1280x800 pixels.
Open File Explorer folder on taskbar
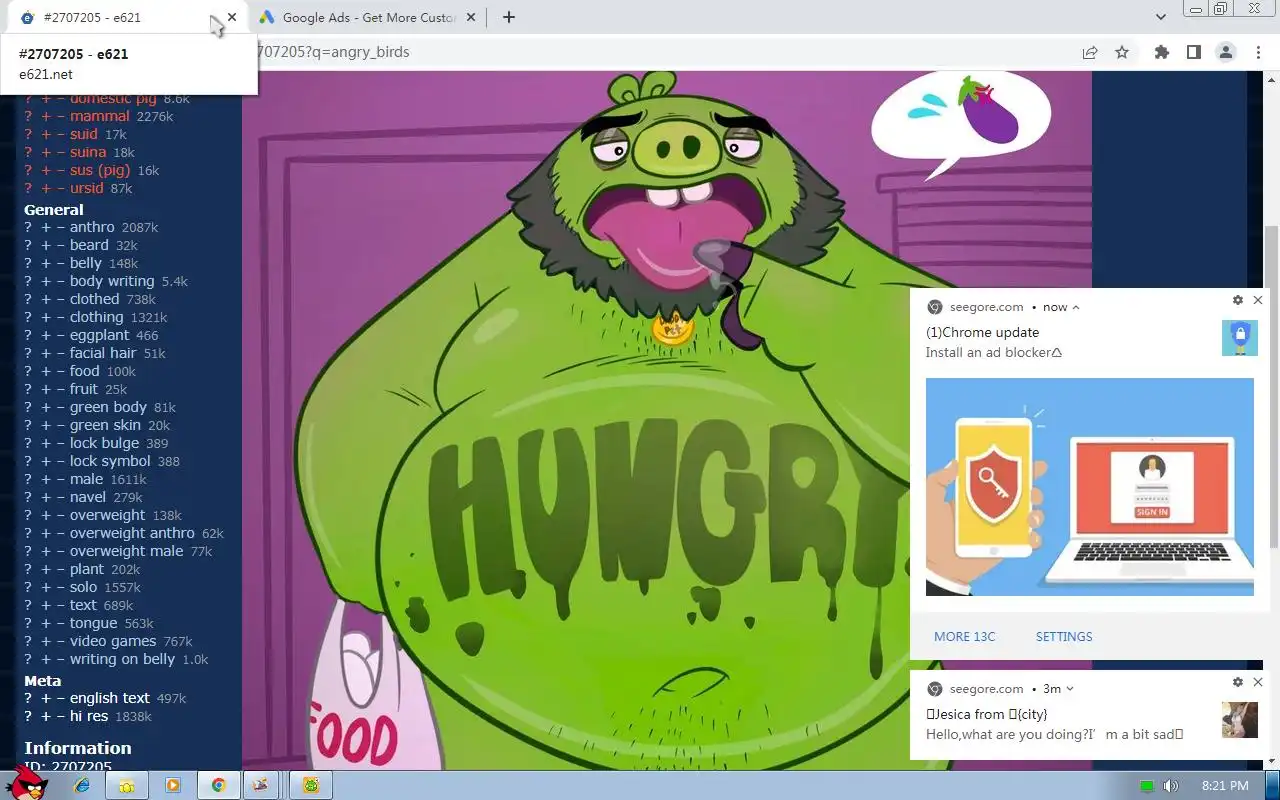(x=127, y=785)
